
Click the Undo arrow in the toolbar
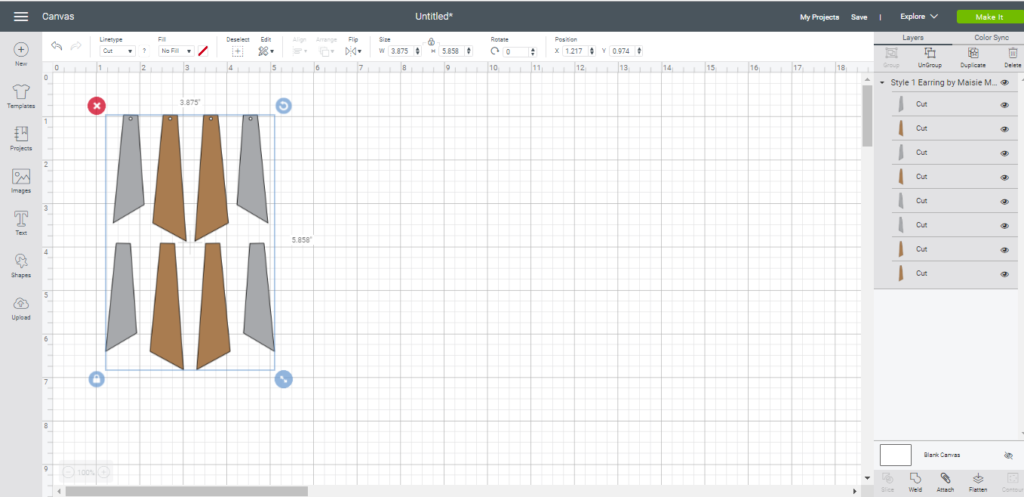coord(57,47)
